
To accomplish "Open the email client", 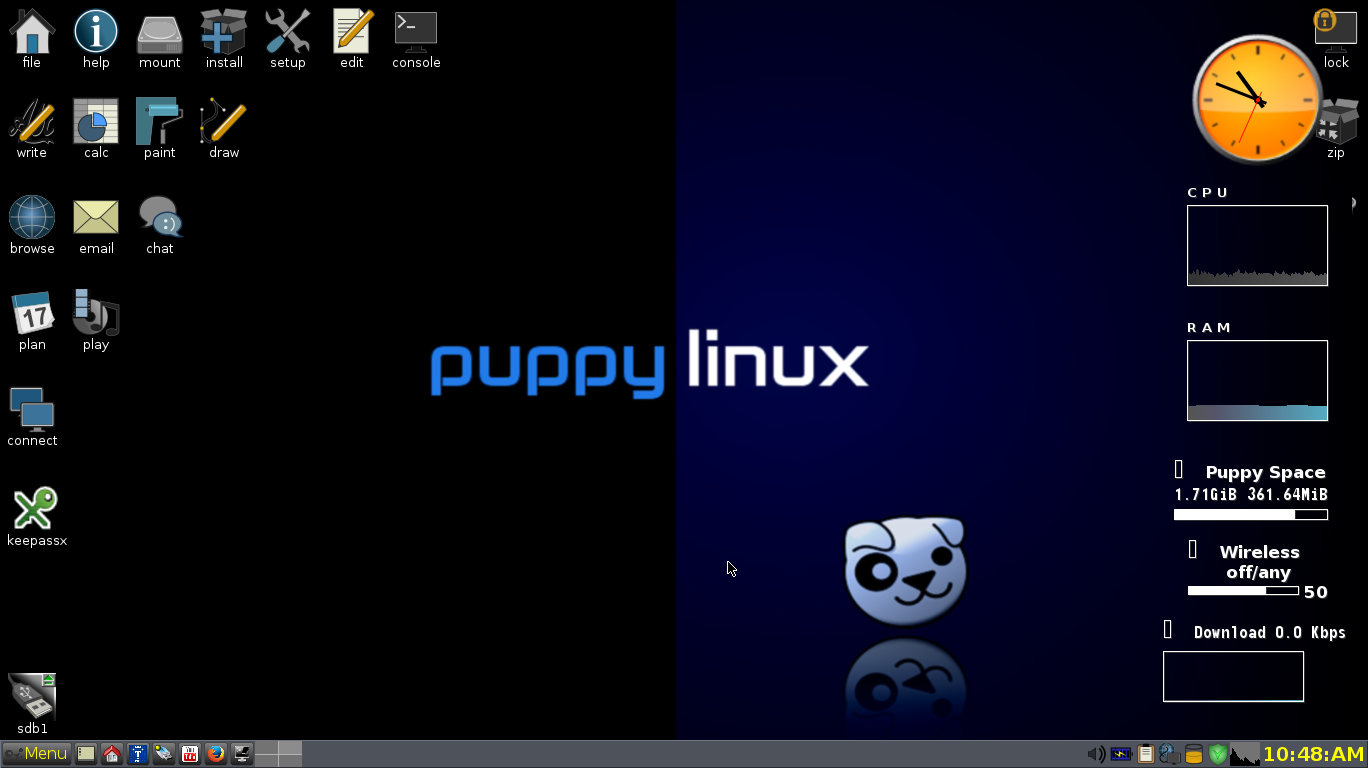I will (x=96, y=216).
